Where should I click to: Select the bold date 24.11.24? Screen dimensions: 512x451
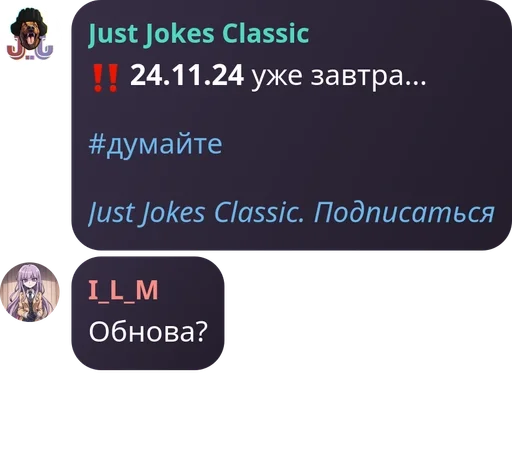[x=187, y=76]
